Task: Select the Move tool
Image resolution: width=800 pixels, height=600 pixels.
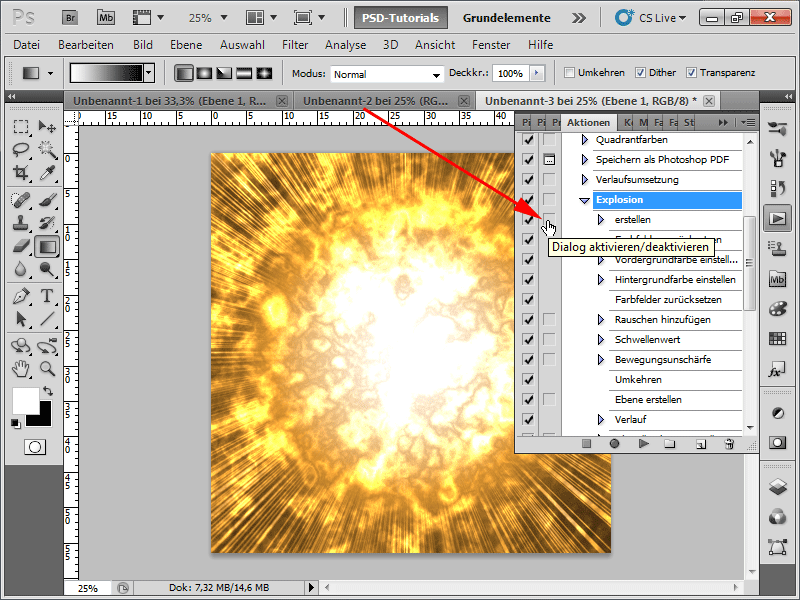Action: pos(47,126)
